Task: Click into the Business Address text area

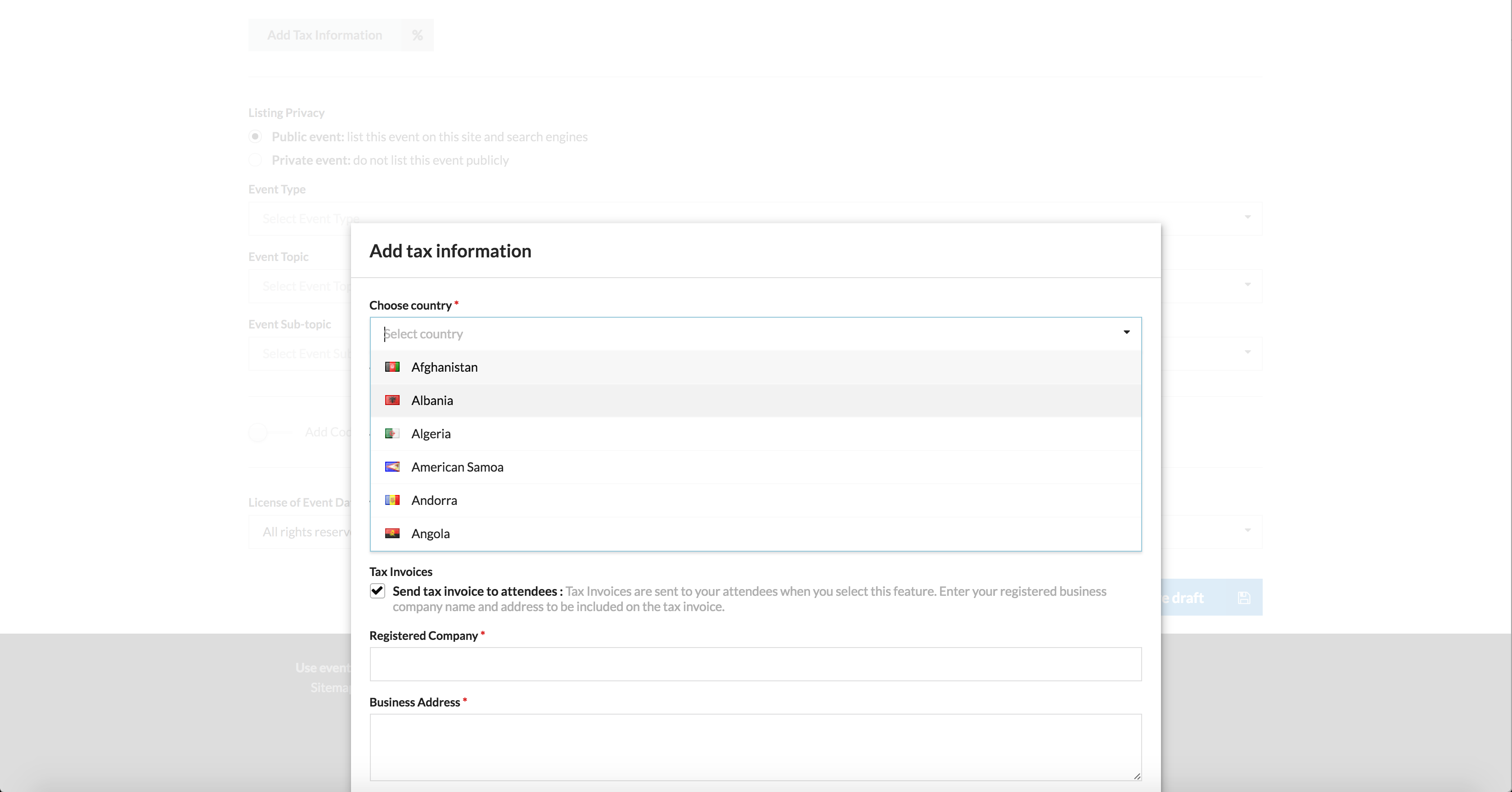Action: pyautogui.click(x=756, y=747)
